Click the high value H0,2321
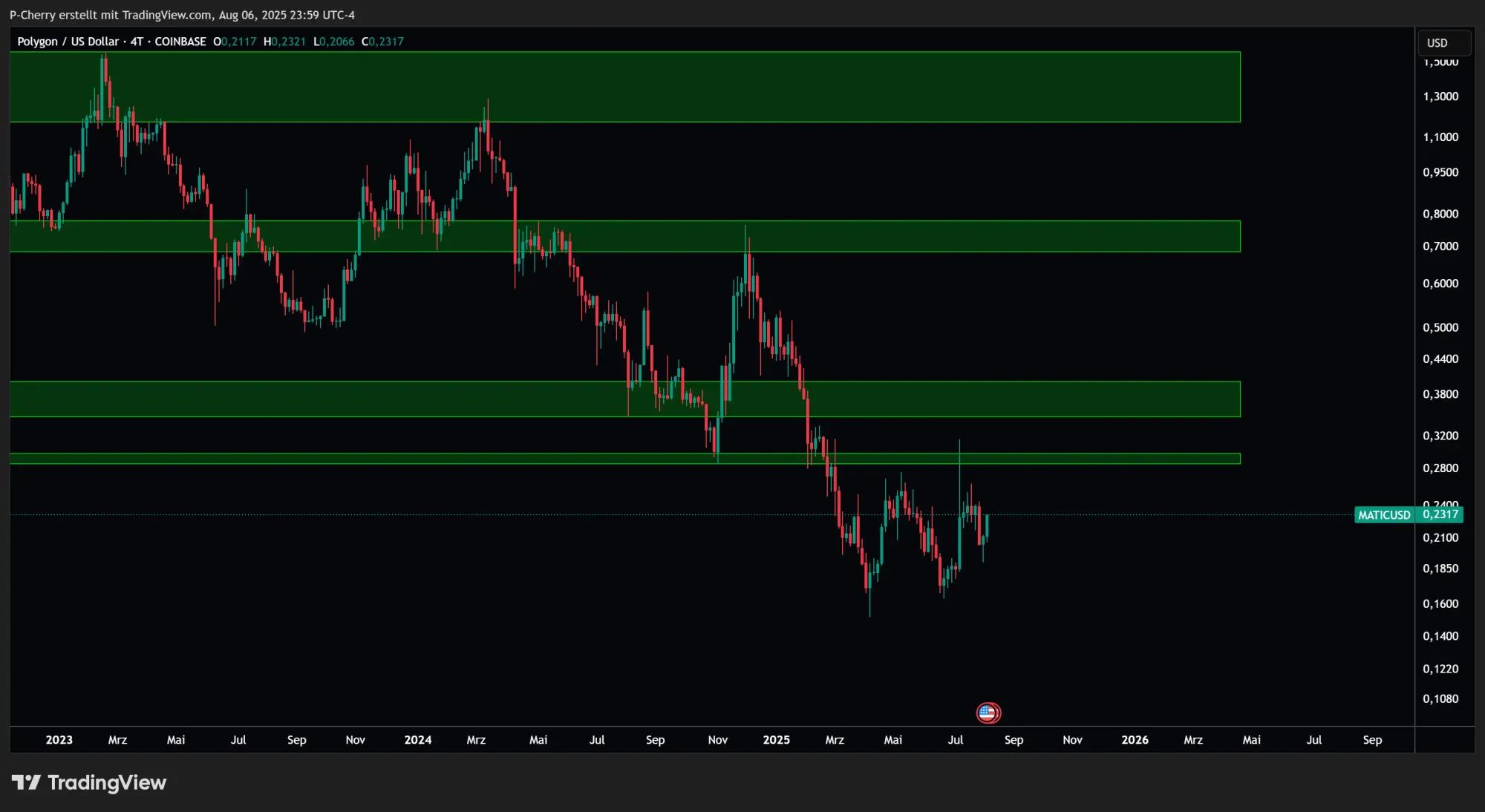Viewport: 1485px width, 812px height. [285, 42]
